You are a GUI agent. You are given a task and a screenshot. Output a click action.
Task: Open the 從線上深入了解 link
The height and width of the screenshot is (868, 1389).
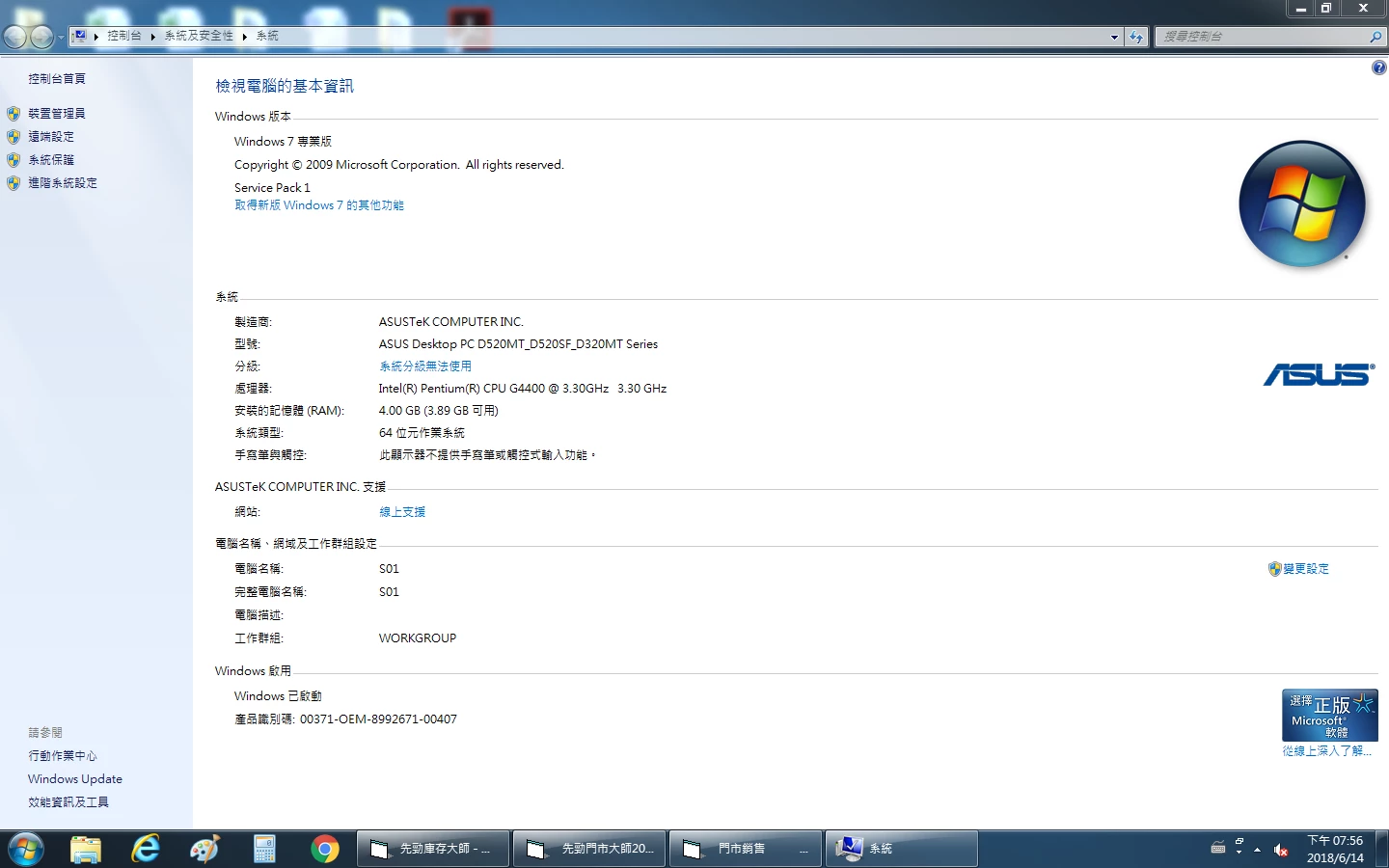pyautogui.click(x=1326, y=750)
